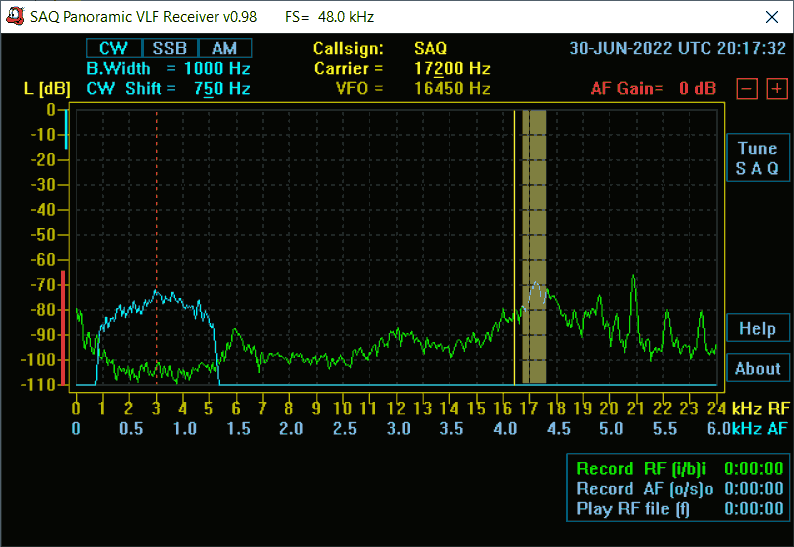Click the VFO 16450 Hz value

coord(452,89)
